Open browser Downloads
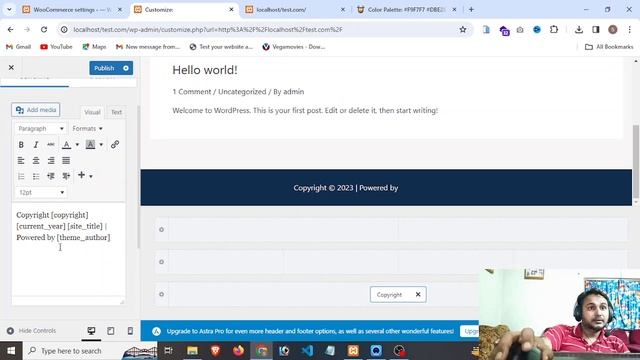 point(579,29)
